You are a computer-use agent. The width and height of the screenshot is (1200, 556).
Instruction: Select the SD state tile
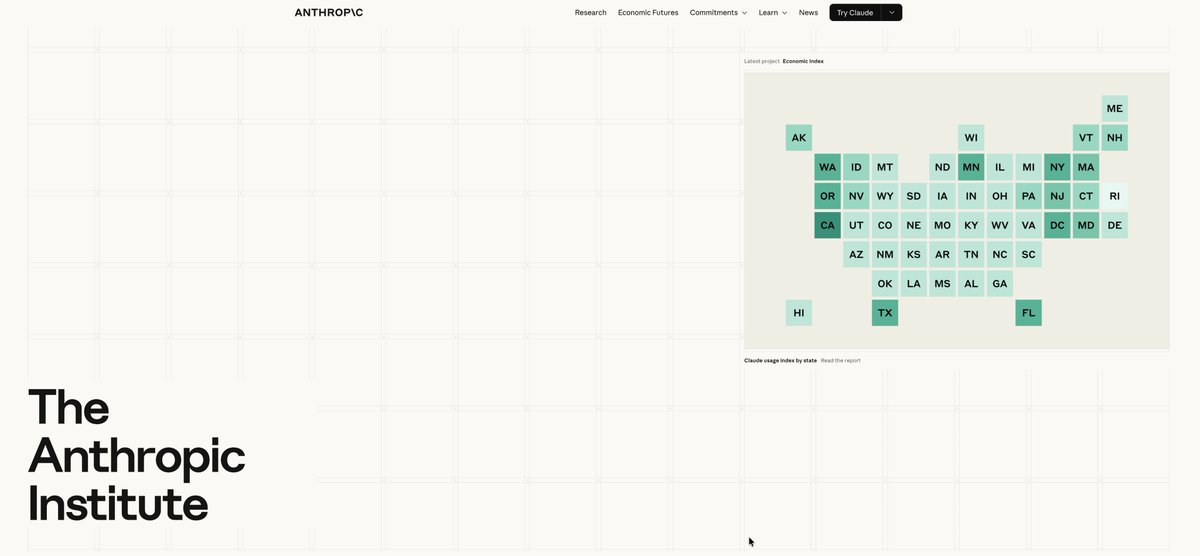click(x=914, y=196)
